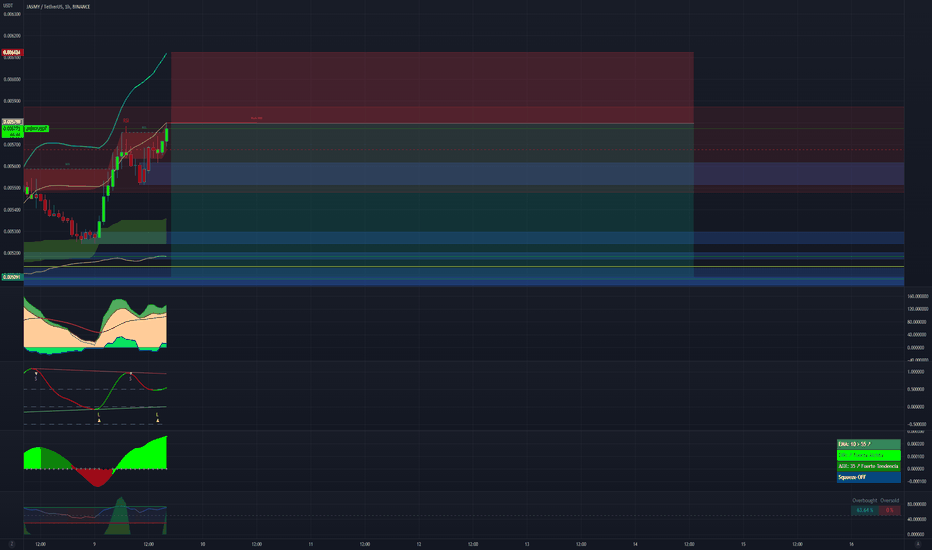Click the date label 10 on time axis
Image resolution: width=932 pixels, height=550 pixels.
(203, 544)
